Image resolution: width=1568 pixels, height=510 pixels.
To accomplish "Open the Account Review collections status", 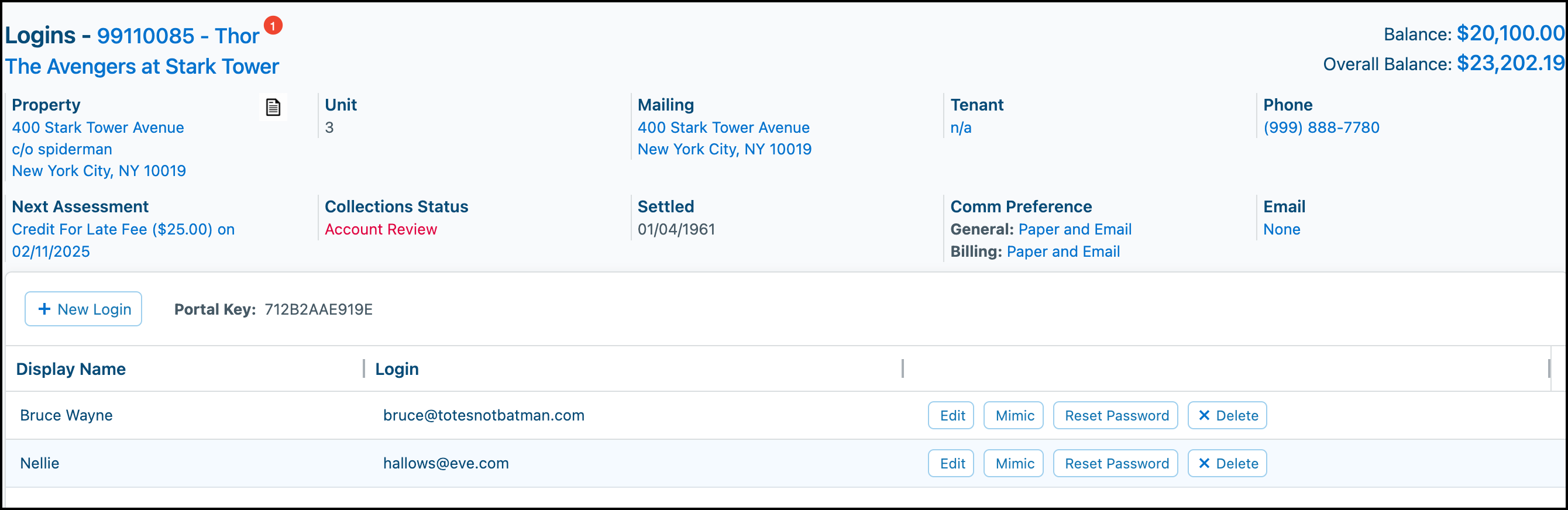I will [x=380, y=229].
